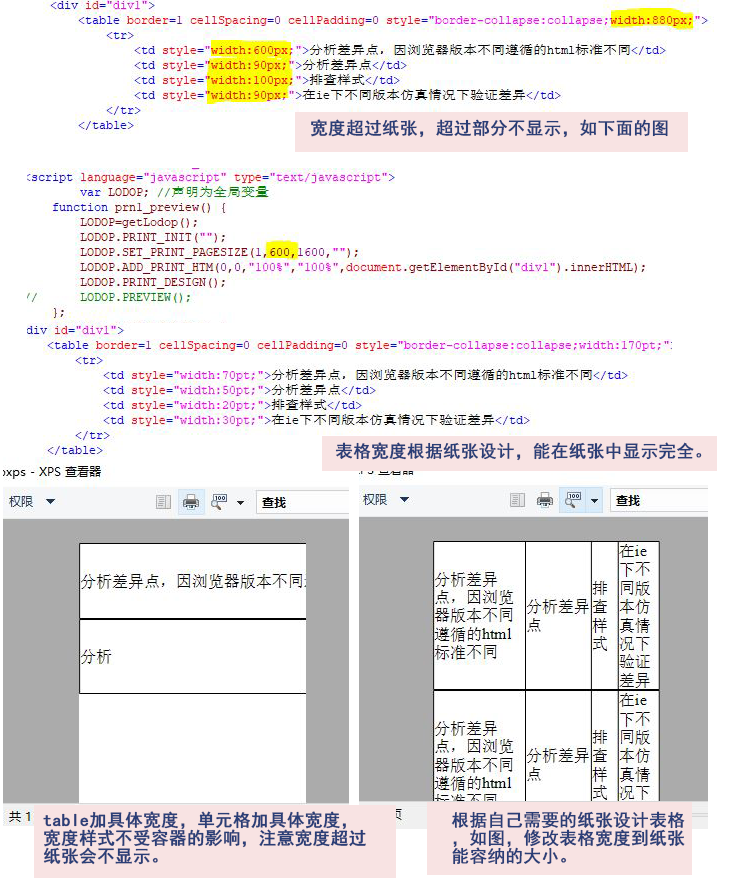This screenshot has width=750, height=879.
Task: Toggle the outline pane icon in the right viewer
Action: pos(518,500)
